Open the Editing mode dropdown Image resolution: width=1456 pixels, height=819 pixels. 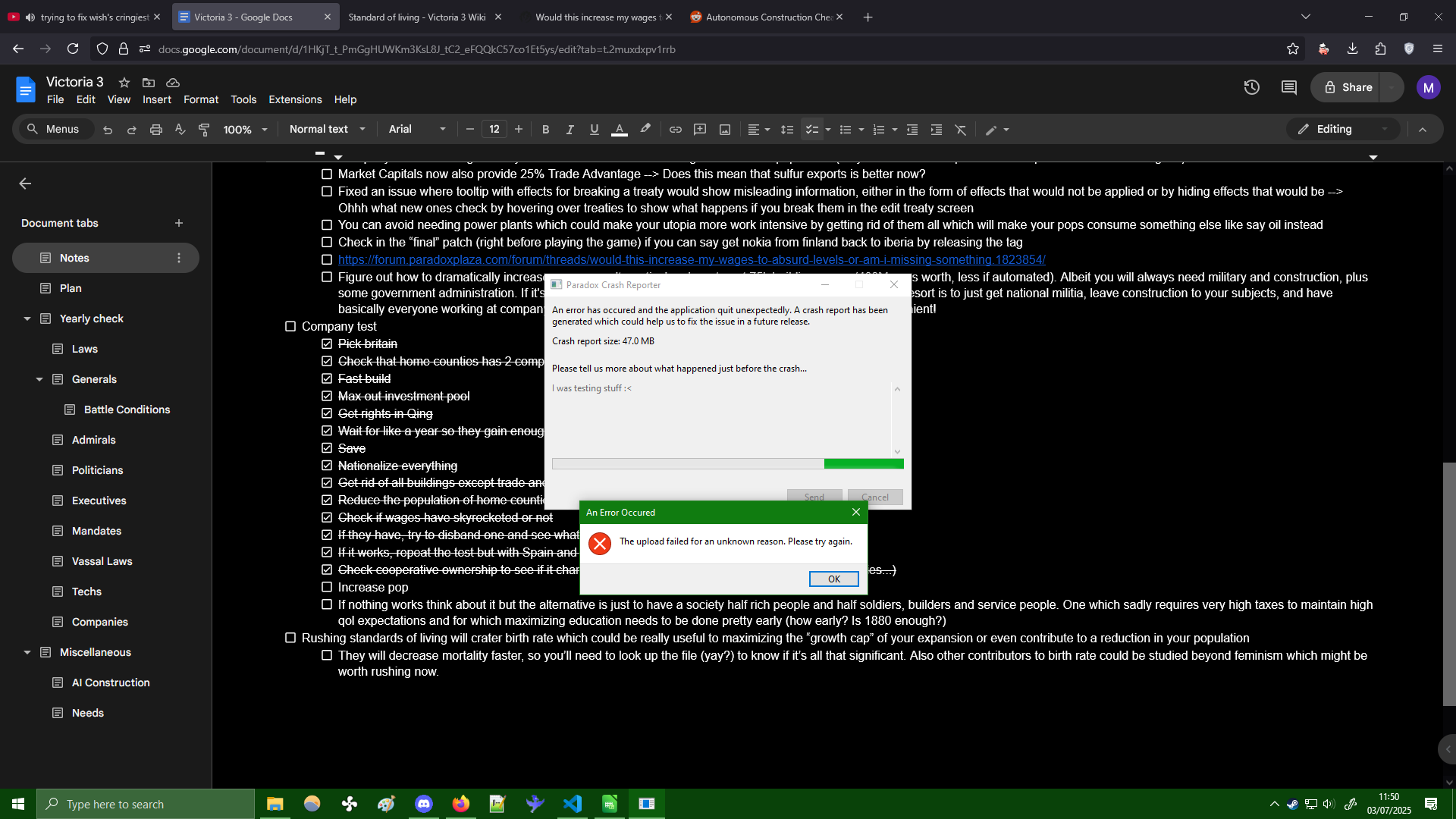(x=1342, y=129)
